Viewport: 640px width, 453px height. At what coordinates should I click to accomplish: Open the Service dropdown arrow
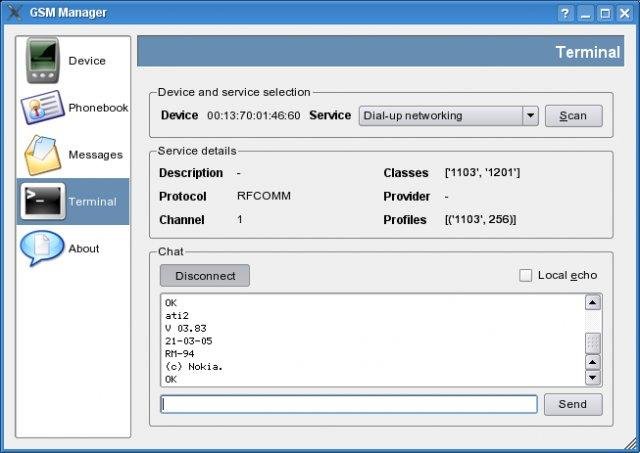(x=530, y=115)
